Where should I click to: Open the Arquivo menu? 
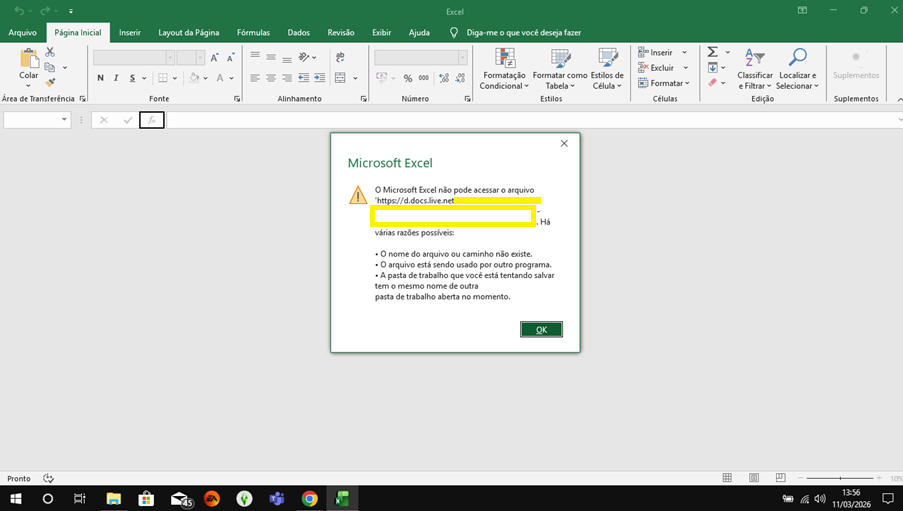[x=22, y=33]
